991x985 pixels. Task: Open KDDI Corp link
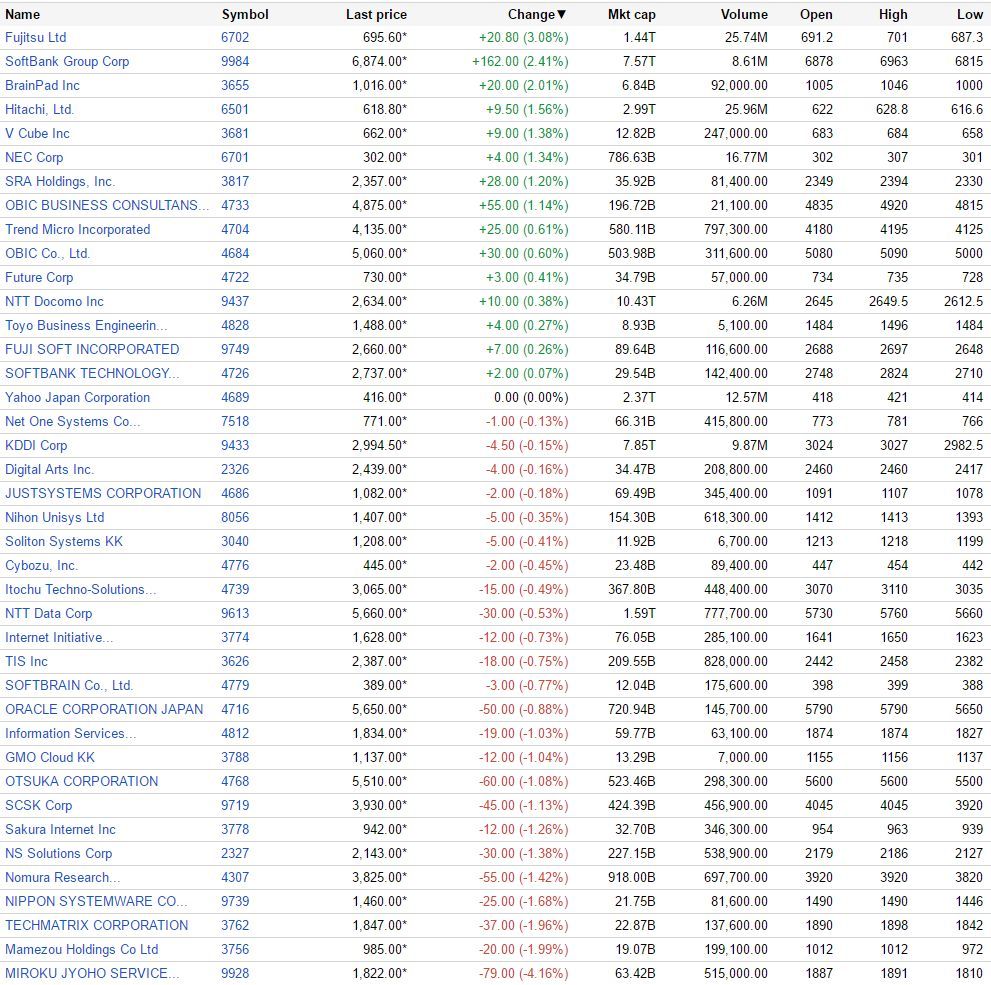coord(36,445)
